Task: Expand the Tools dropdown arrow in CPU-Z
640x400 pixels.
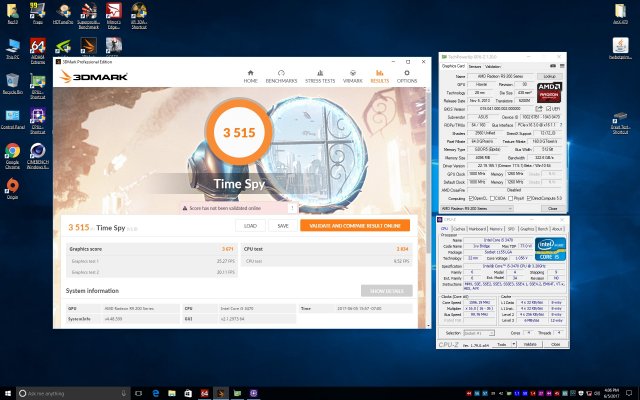Action: pyautogui.click(x=514, y=344)
